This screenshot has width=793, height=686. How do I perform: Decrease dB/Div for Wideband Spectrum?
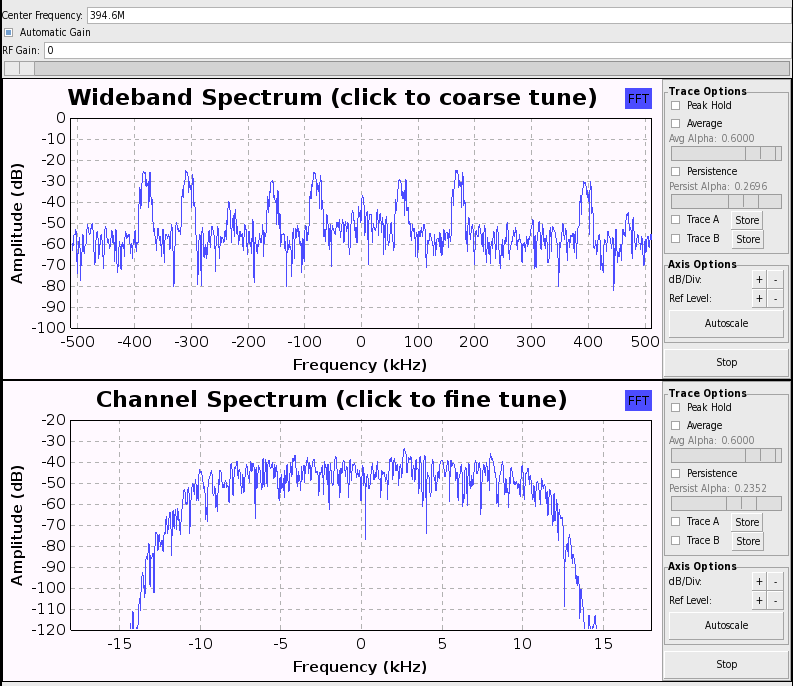click(x=775, y=279)
